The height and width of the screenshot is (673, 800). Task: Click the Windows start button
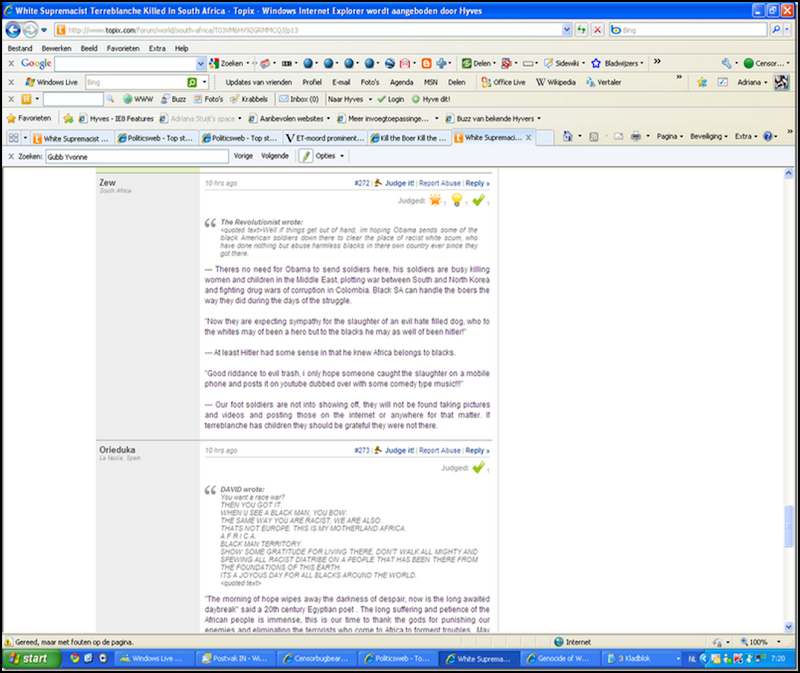32,659
